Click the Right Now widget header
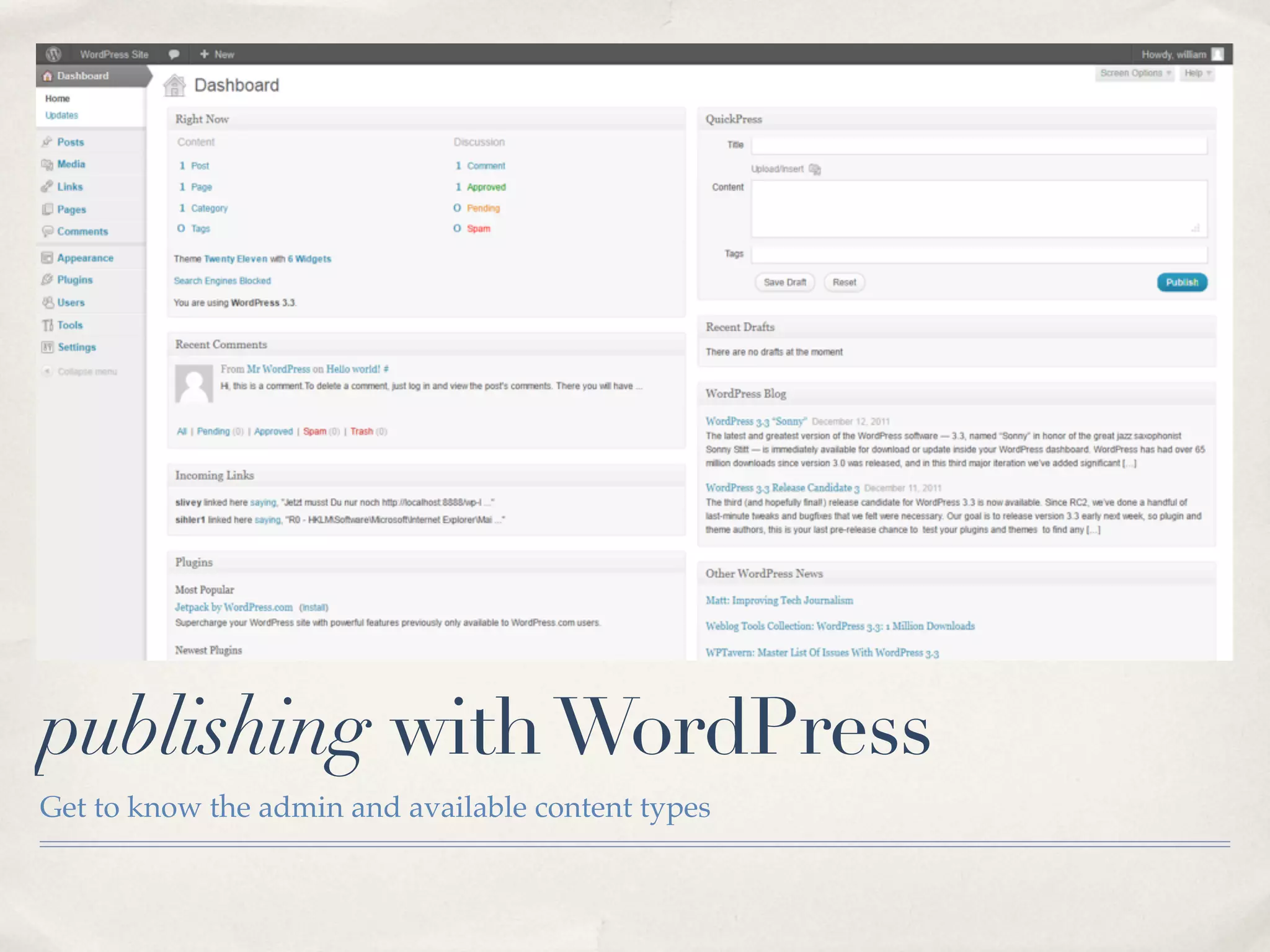Viewport: 1270px width, 952px height. (426, 119)
